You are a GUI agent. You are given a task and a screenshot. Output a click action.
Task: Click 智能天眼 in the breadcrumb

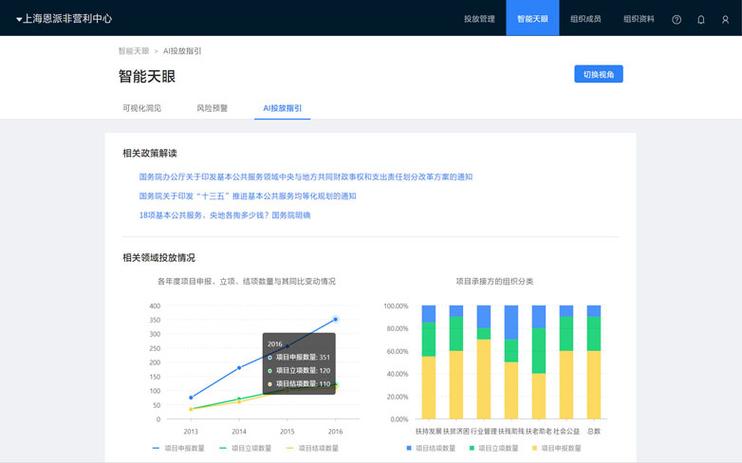(132, 51)
